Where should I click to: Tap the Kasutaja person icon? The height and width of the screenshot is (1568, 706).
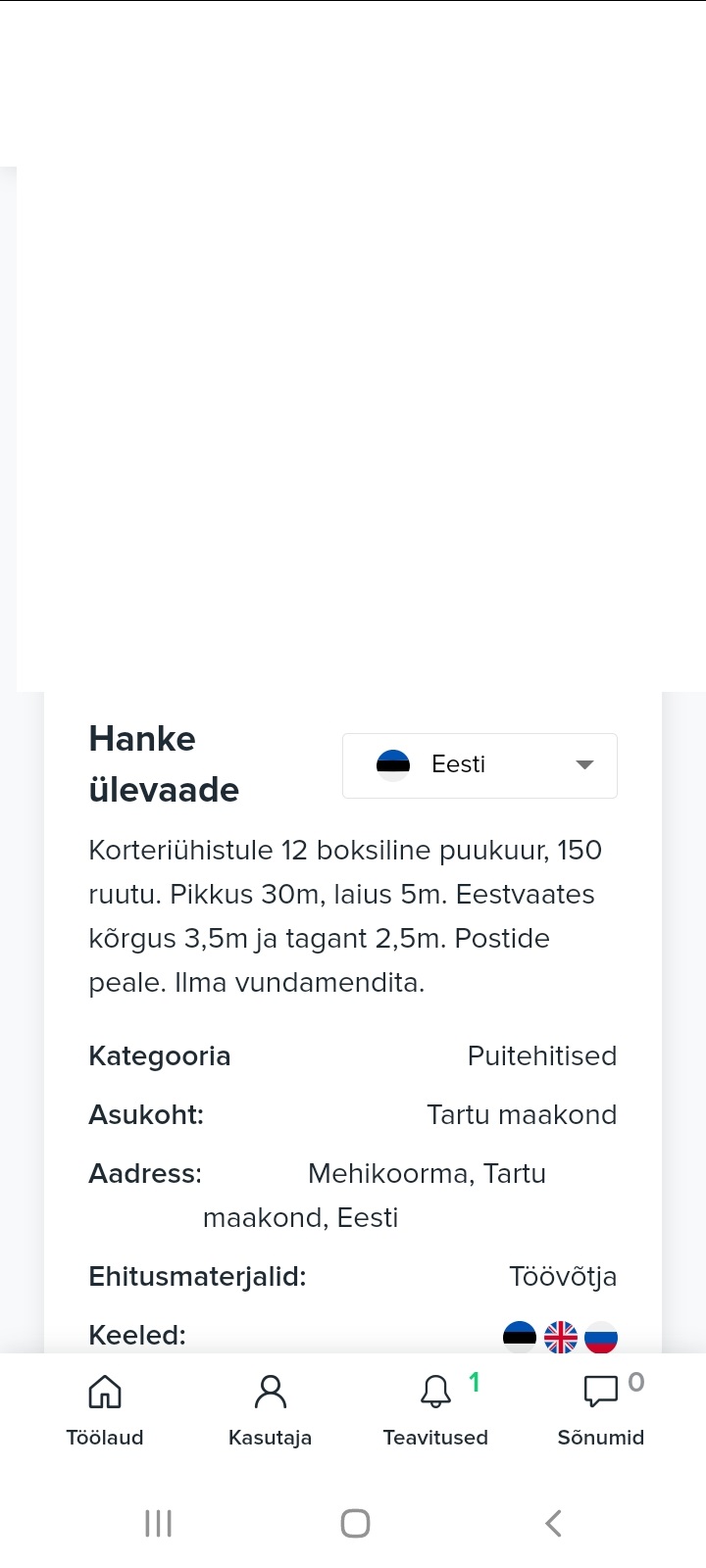coord(270,1392)
